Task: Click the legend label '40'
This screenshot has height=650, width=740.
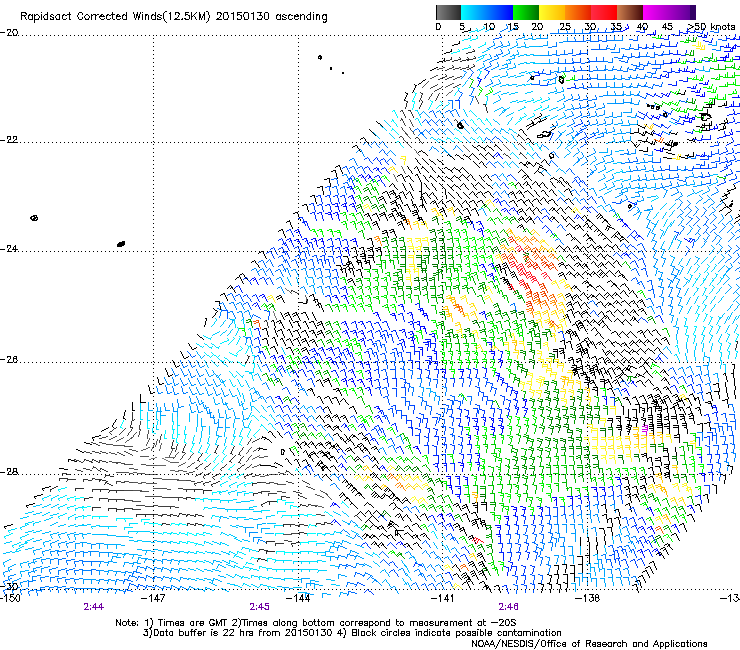Action: click(642, 27)
